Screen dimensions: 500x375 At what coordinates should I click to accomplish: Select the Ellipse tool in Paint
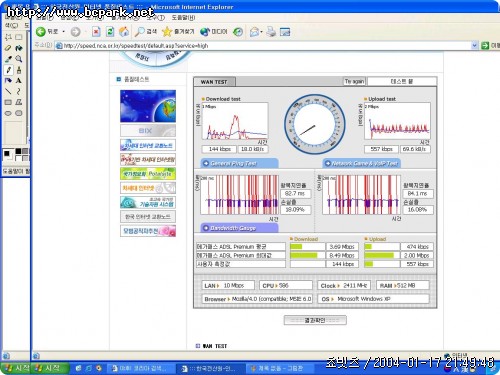coord(8,113)
